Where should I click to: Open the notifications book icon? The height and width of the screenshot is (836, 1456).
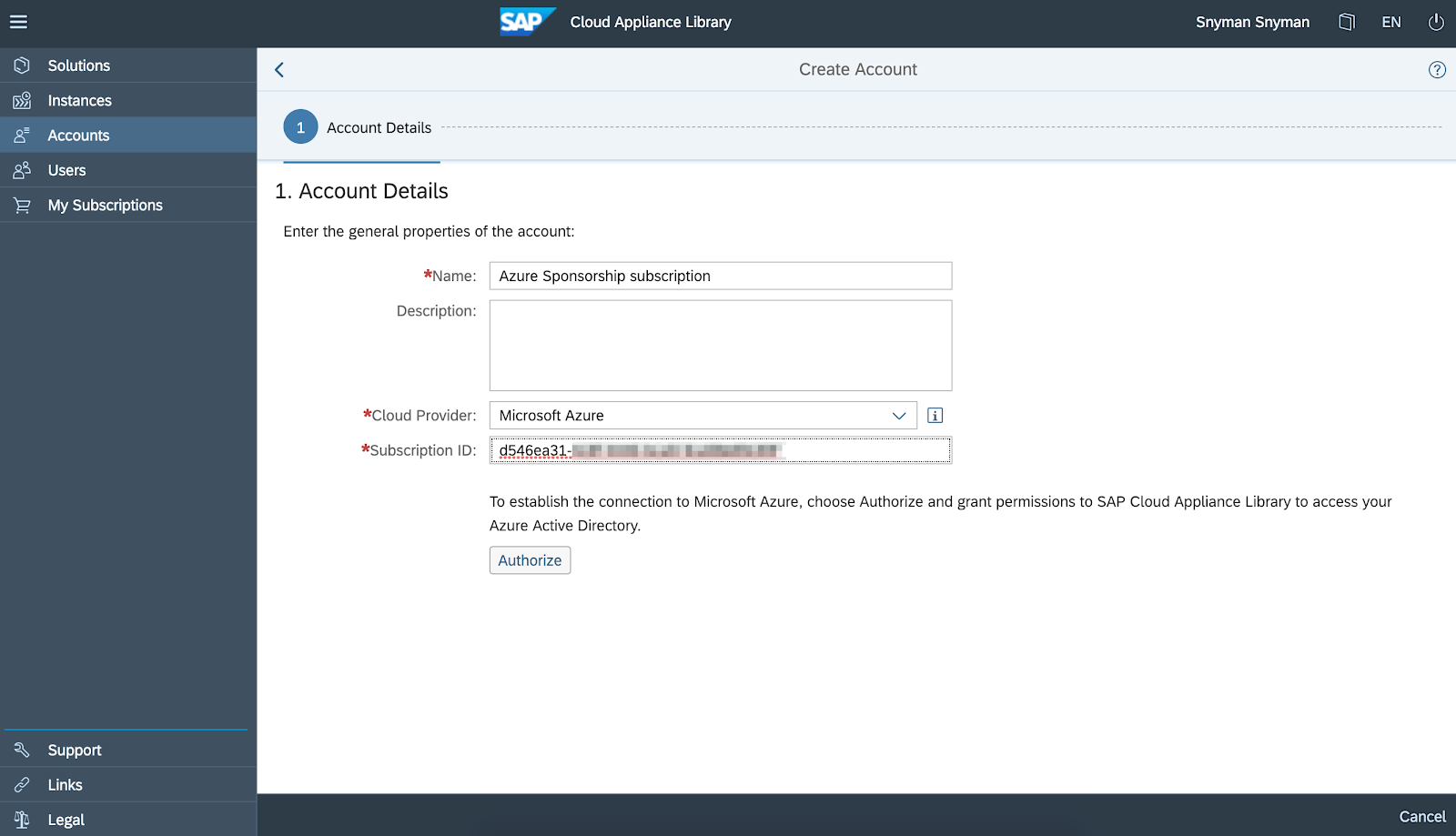(x=1347, y=22)
